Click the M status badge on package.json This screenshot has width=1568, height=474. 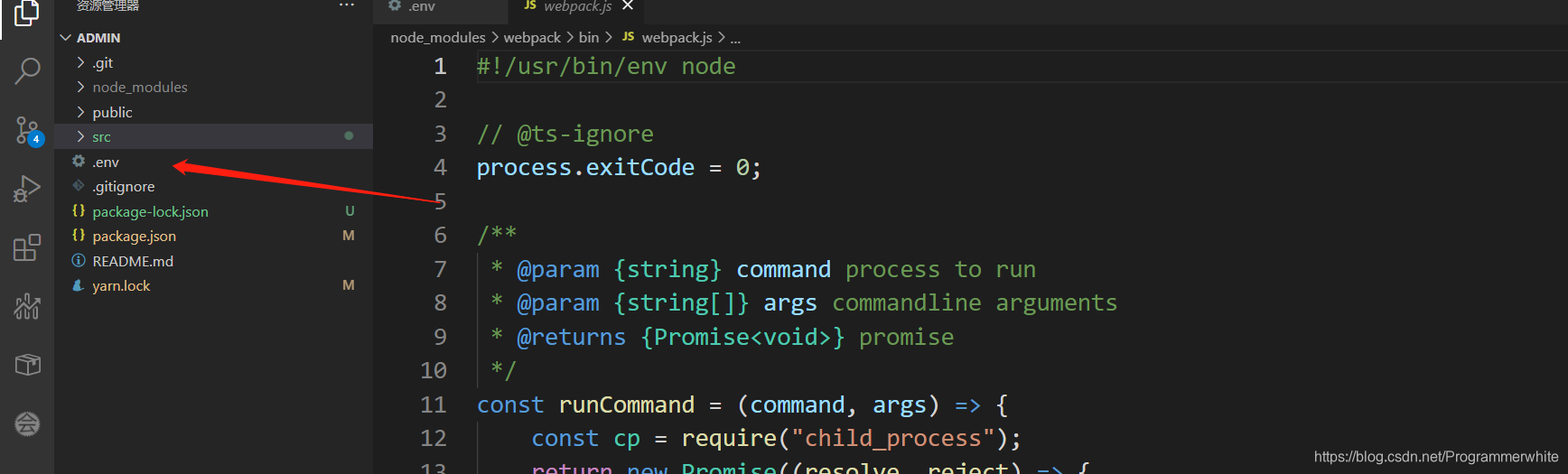(349, 235)
